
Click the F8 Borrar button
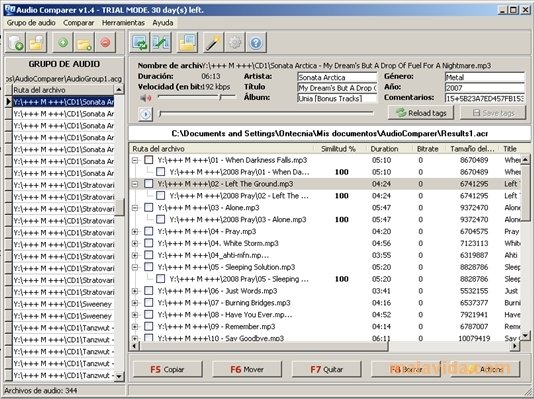[x=406, y=369]
